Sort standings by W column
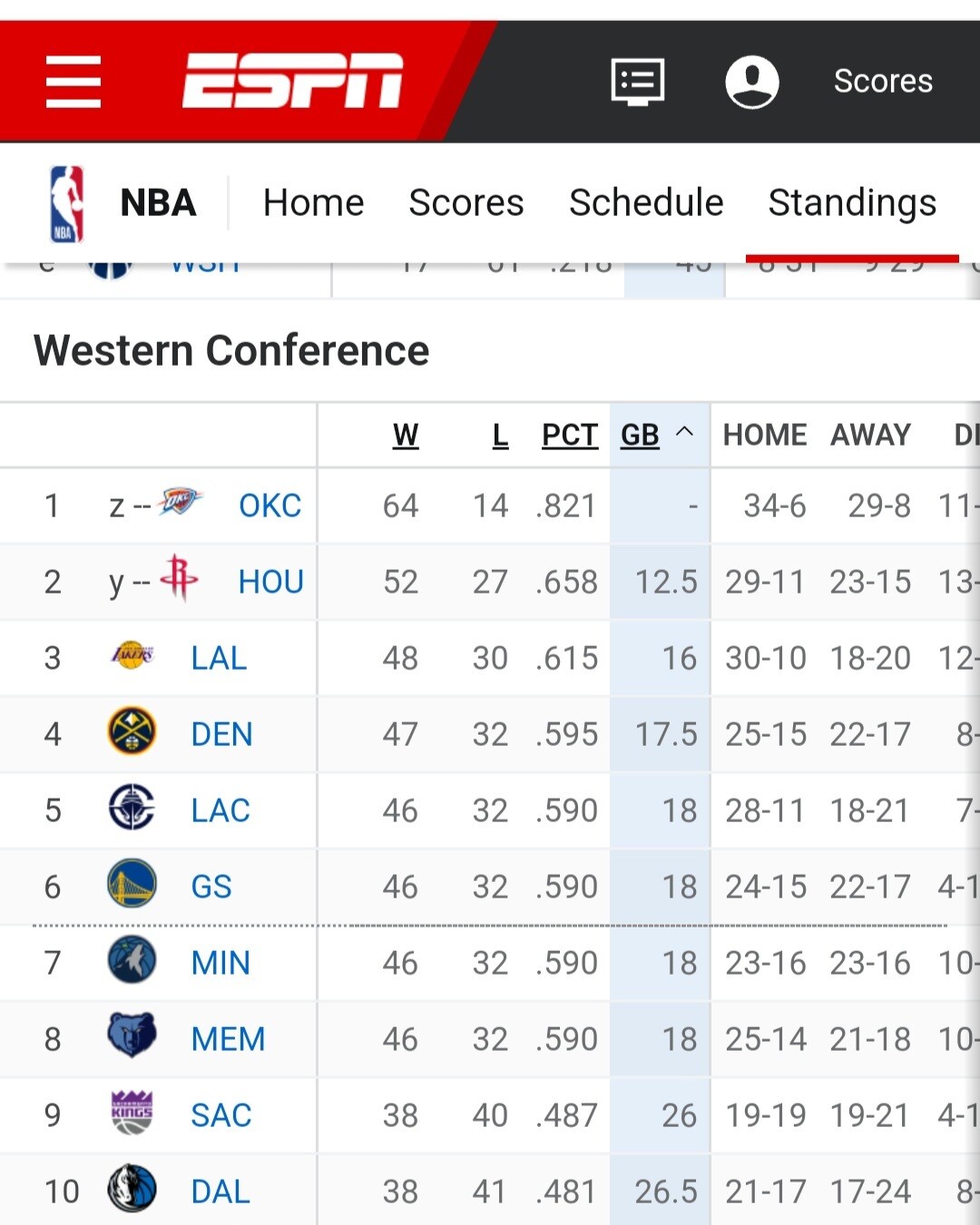This screenshot has height=1225, width=980. 406,436
